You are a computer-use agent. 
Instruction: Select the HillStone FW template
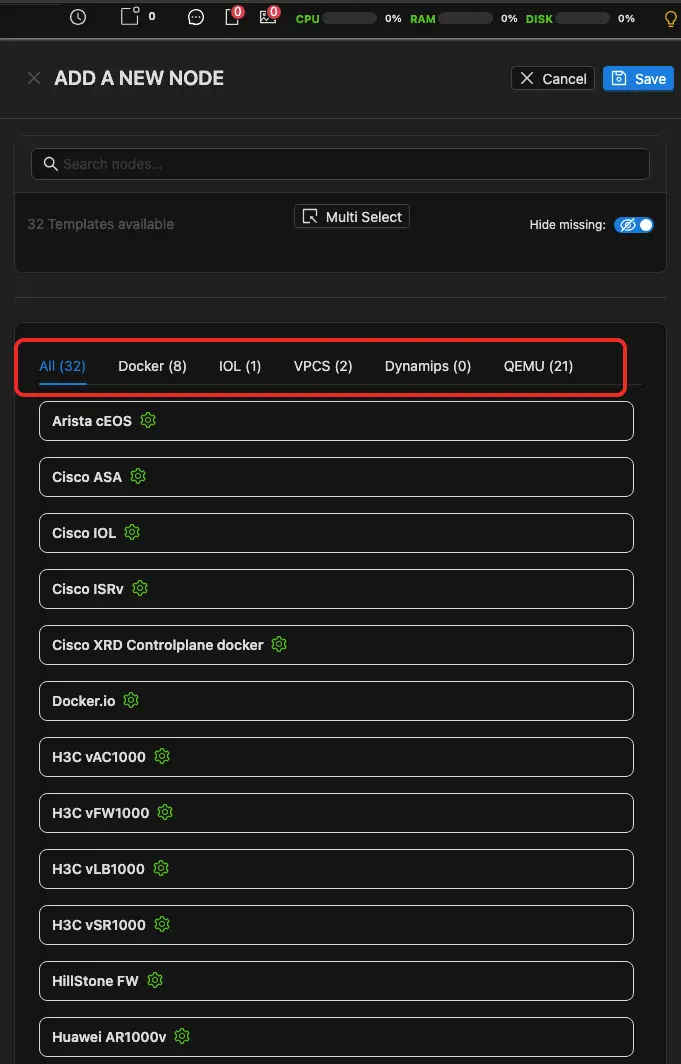[x=336, y=981]
